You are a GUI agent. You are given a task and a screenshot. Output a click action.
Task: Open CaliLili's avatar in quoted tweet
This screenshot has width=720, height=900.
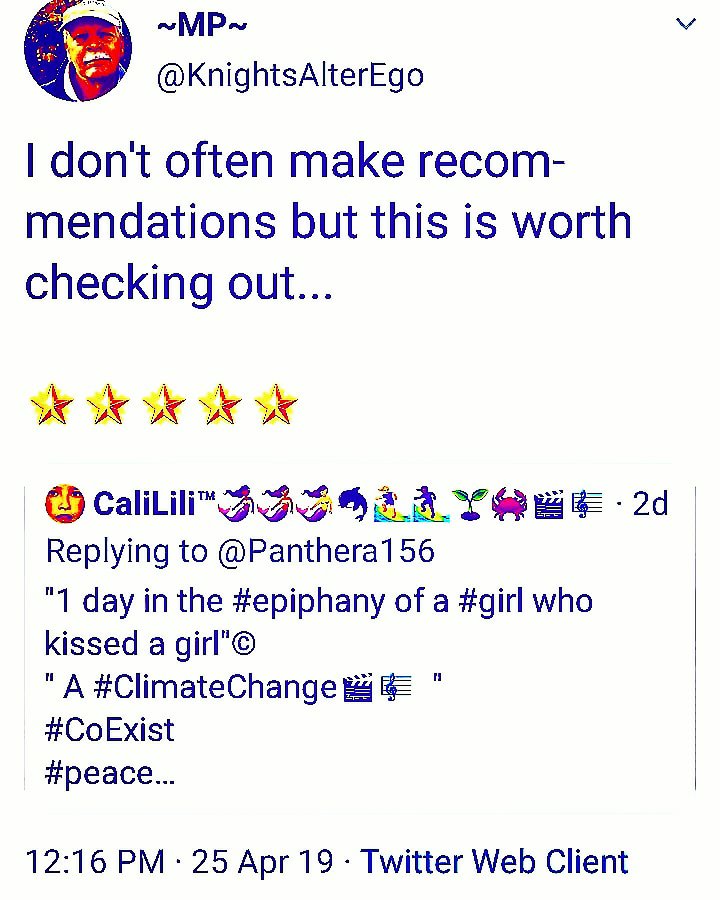(x=65, y=503)
